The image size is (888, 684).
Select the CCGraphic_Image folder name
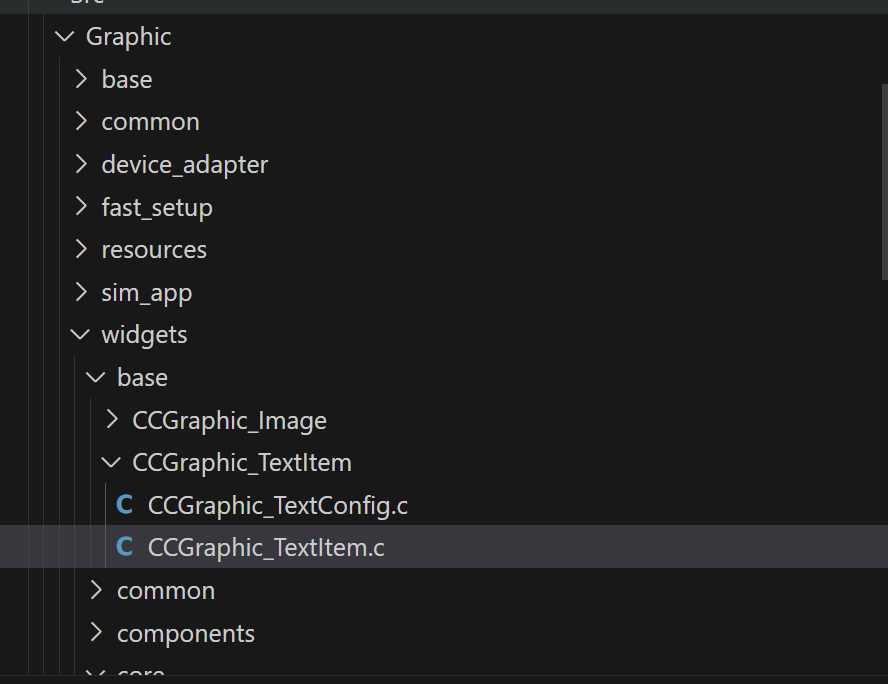pos(229,421)
